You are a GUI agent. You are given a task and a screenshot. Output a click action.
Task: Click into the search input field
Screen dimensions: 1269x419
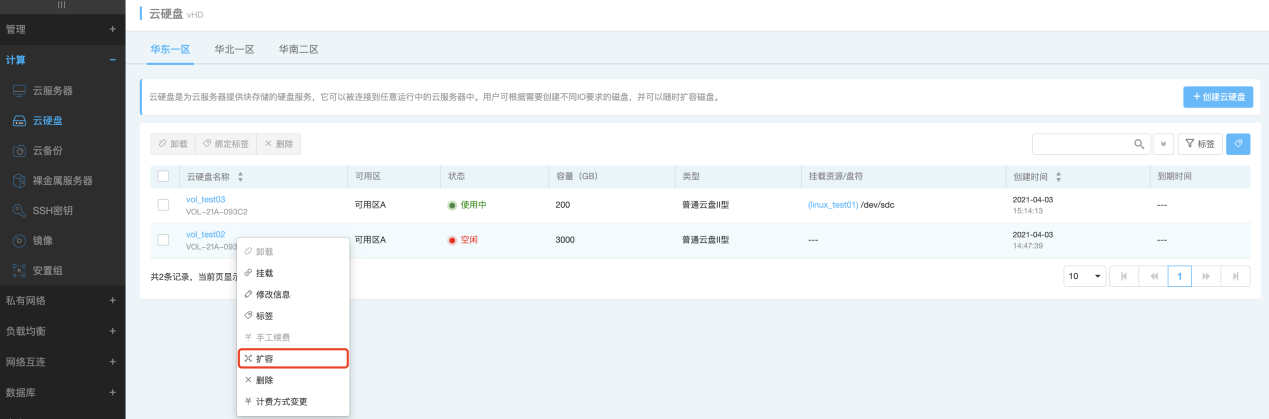click(x=1080, y=144)
